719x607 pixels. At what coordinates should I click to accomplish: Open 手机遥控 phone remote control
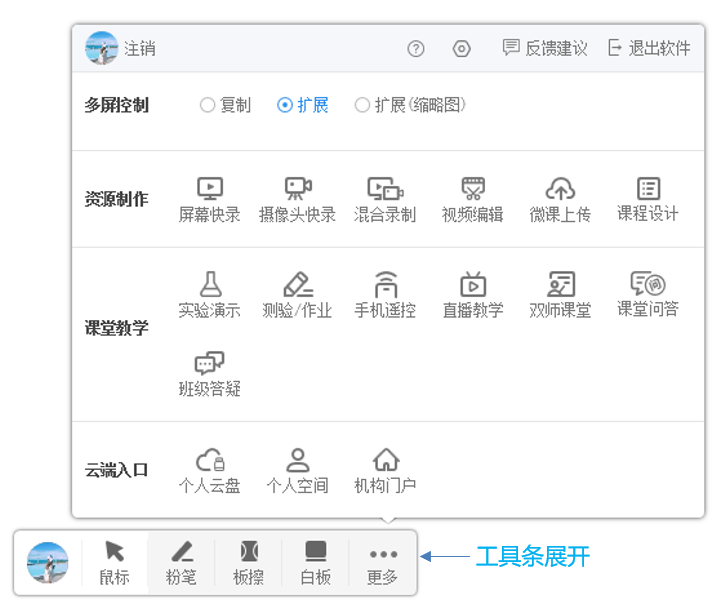(x=385, y=295)
